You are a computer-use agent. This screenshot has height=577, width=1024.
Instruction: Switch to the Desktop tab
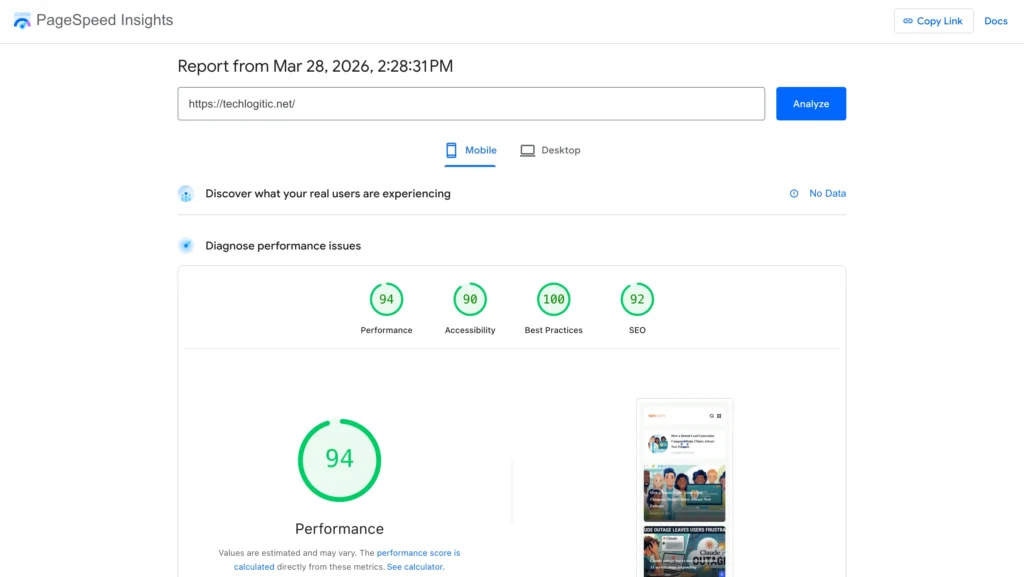click(551, 150)
